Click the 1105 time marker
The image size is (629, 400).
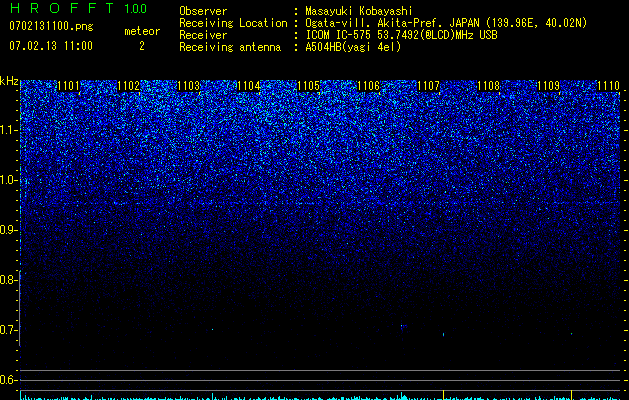[308, 86]
